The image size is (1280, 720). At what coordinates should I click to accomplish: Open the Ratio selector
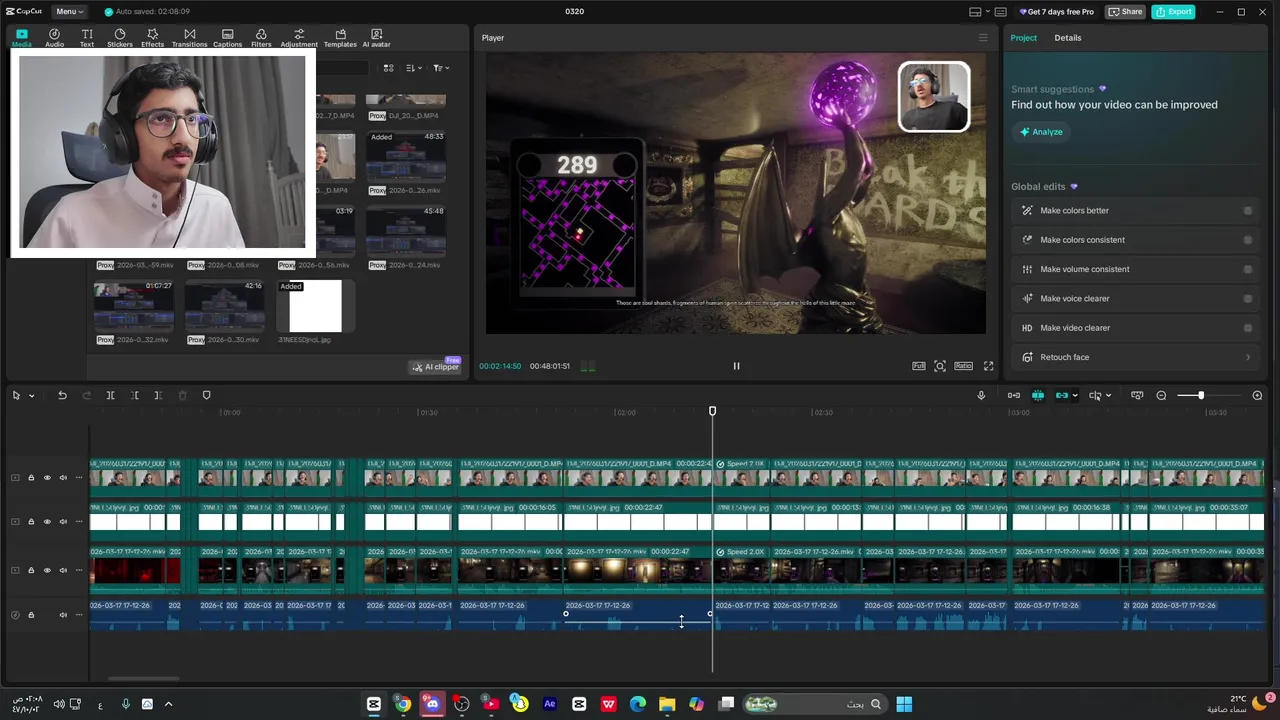coord(963,366)
